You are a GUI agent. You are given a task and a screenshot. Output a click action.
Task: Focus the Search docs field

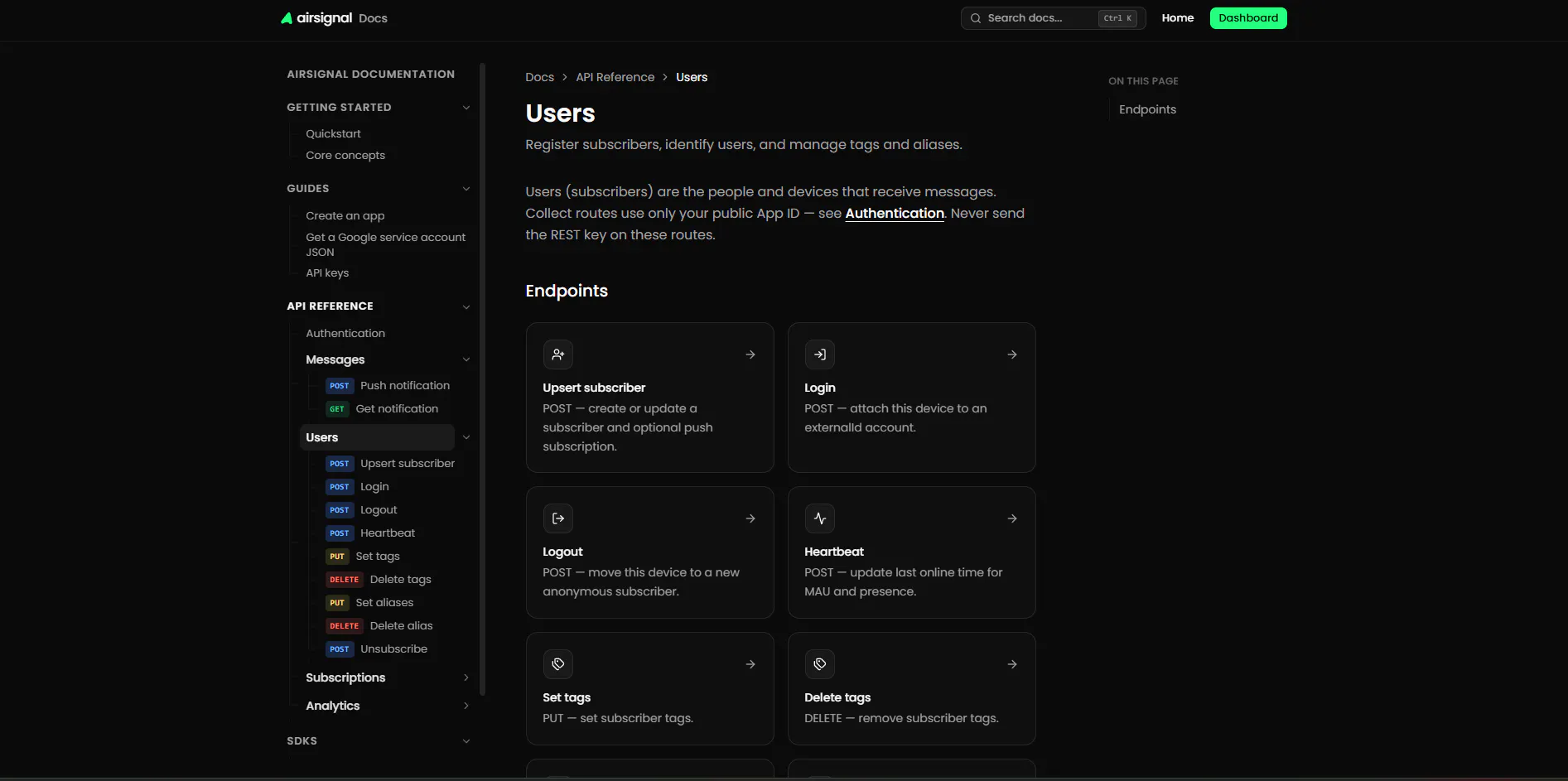[1053, 18]
